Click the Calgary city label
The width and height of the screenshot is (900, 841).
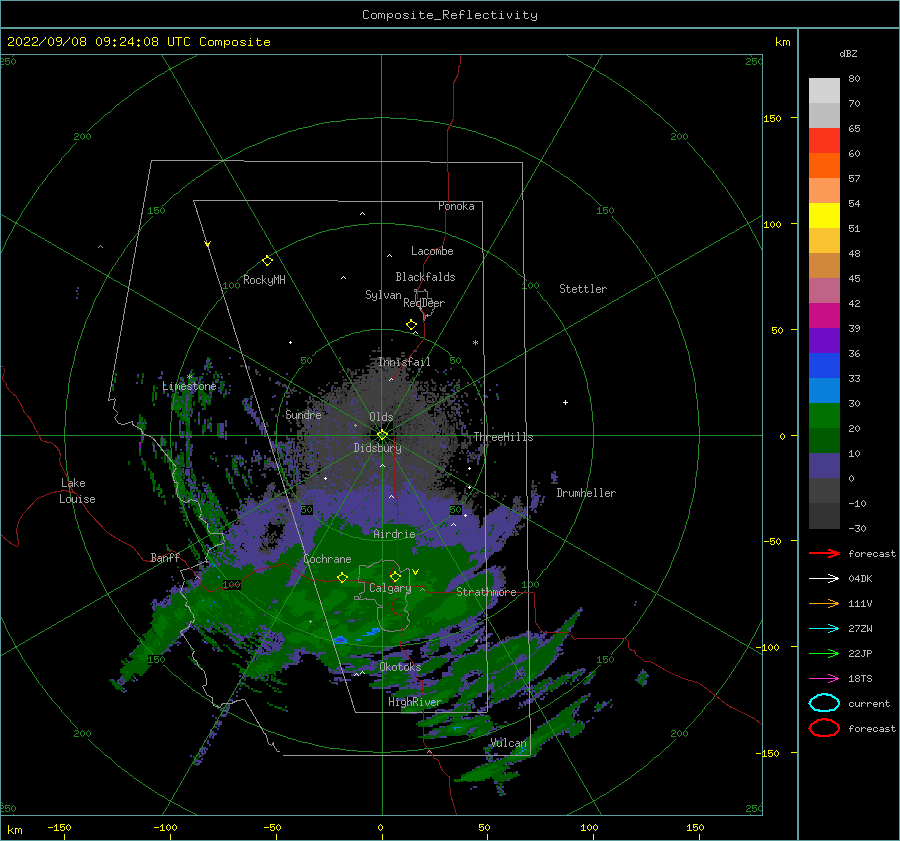point(390,588)
